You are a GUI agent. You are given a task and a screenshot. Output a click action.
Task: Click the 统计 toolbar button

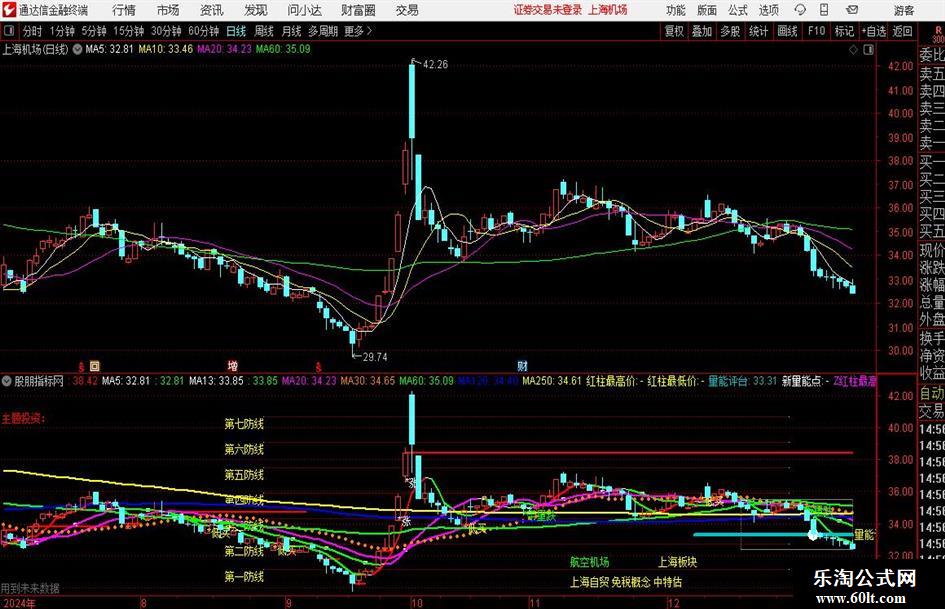758,31
